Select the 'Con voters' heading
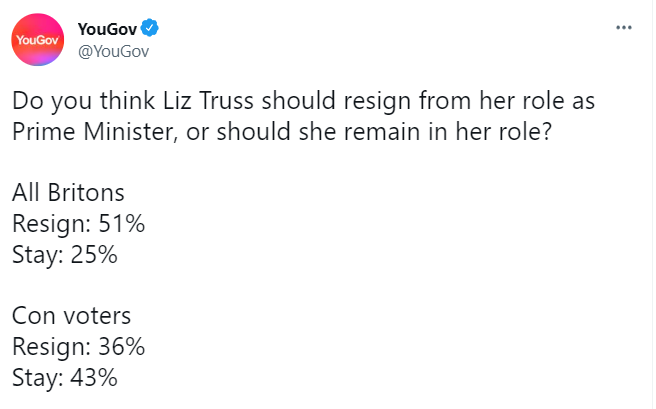The width and height of the screenshot is (656, 409). pyautogui.click(x=71, y=316)
